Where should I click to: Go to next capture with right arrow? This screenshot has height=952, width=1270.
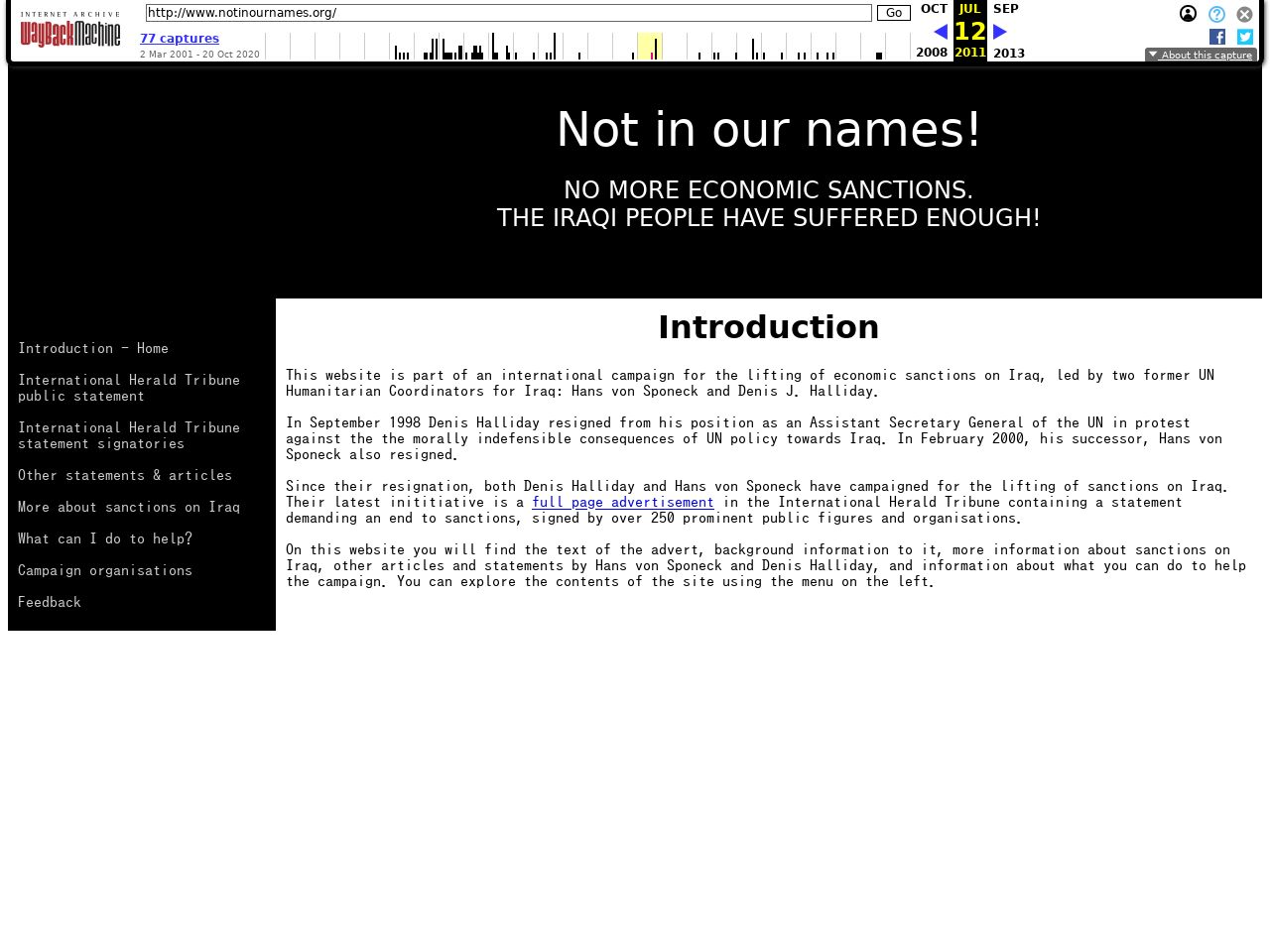[1000, 32]
